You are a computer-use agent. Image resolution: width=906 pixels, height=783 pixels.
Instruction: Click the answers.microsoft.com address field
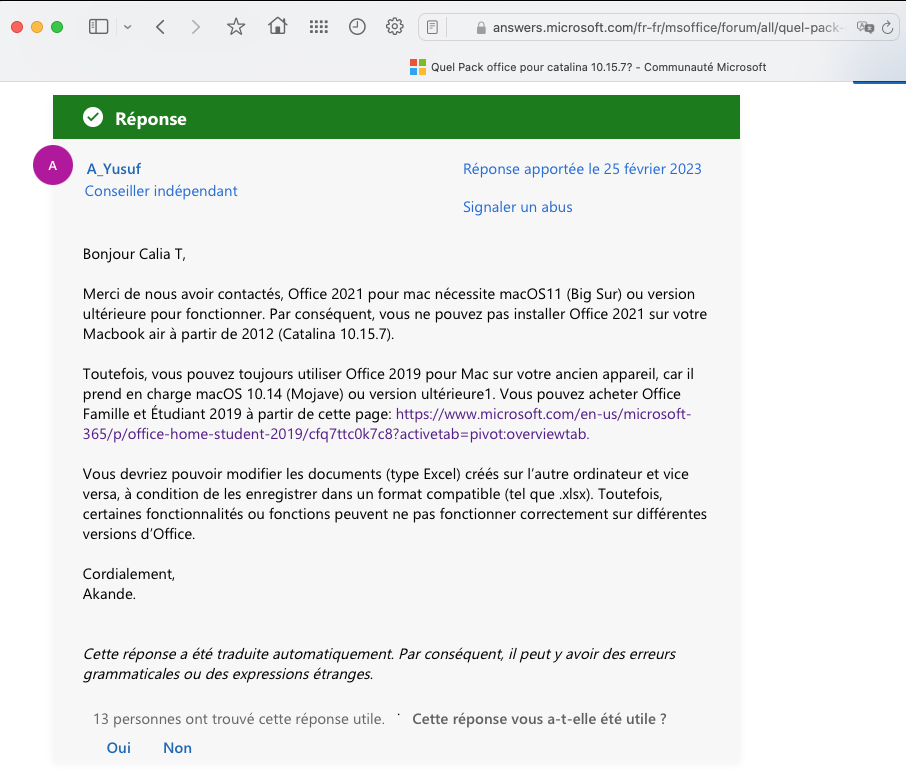(659, 27)
